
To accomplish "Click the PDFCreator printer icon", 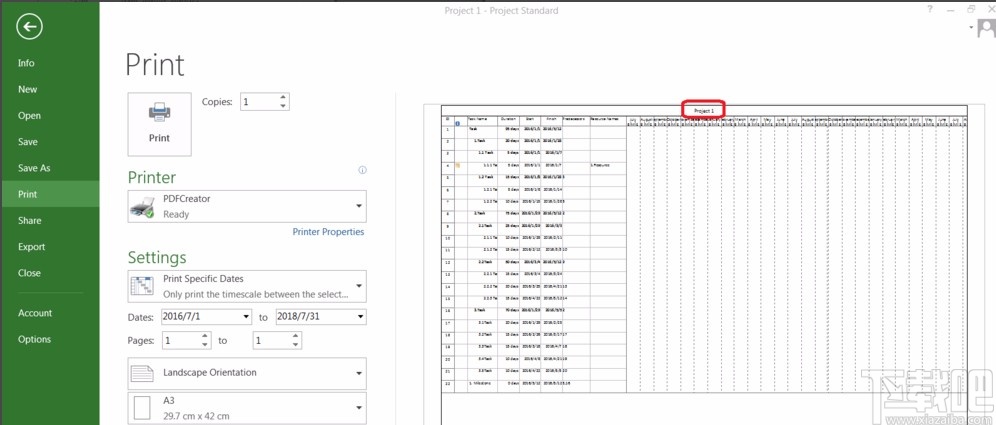I will click(x=142, y=207).
